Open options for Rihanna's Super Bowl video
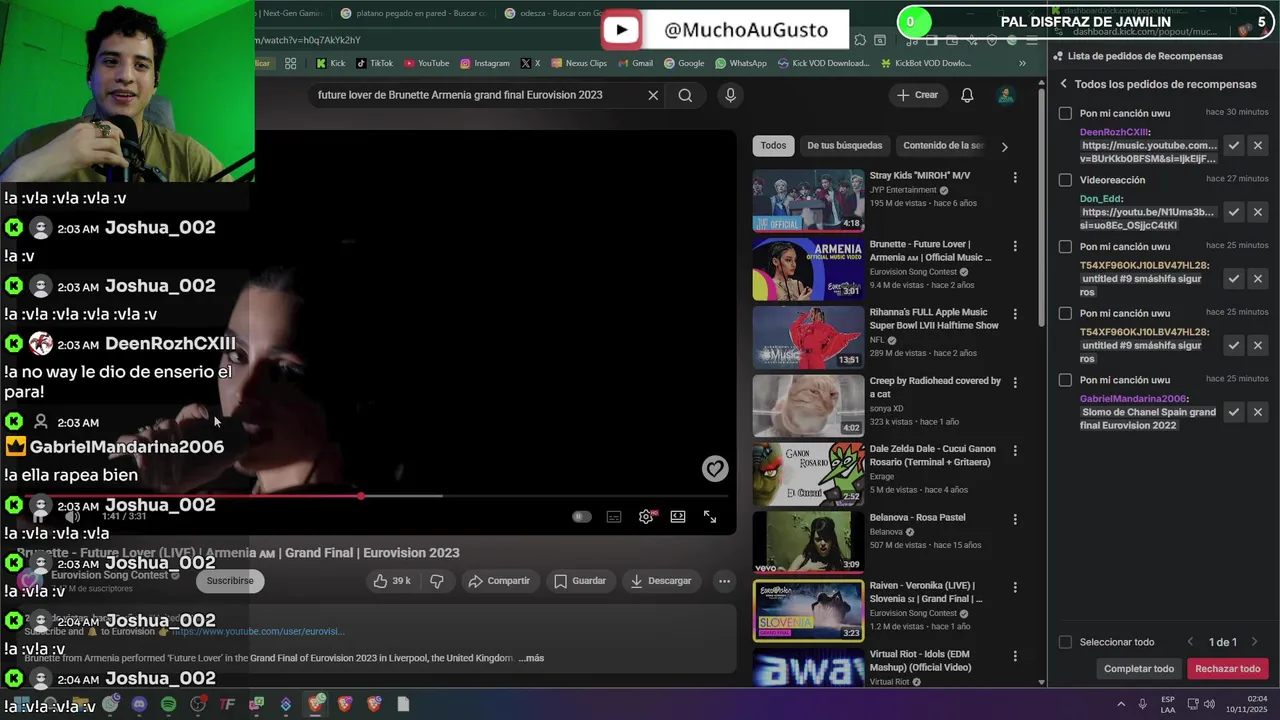Image resolution: width=1280 pixels, height=720 pixels. click(1015, 314)
